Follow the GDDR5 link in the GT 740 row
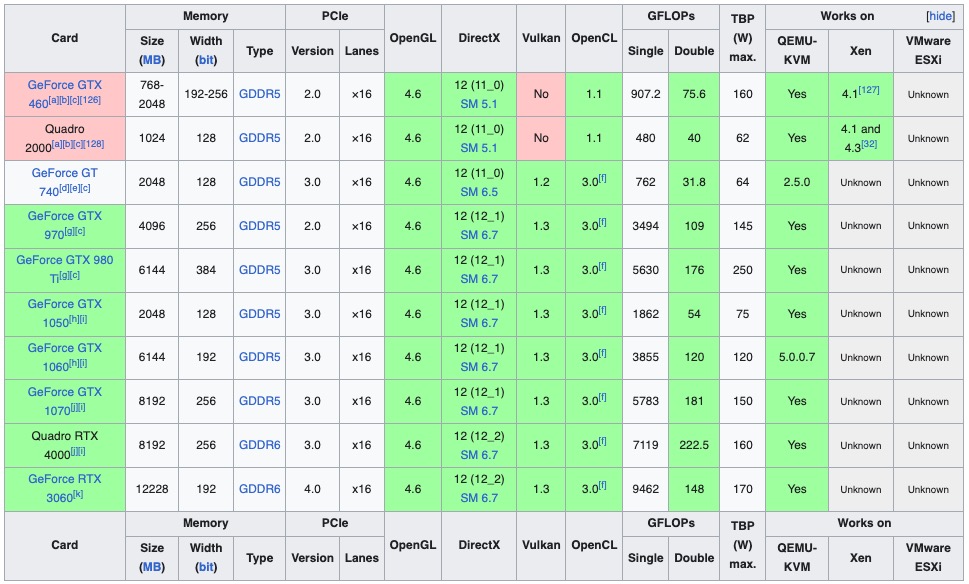The width and height of the screenshot is (969, 584). [260, 182]
